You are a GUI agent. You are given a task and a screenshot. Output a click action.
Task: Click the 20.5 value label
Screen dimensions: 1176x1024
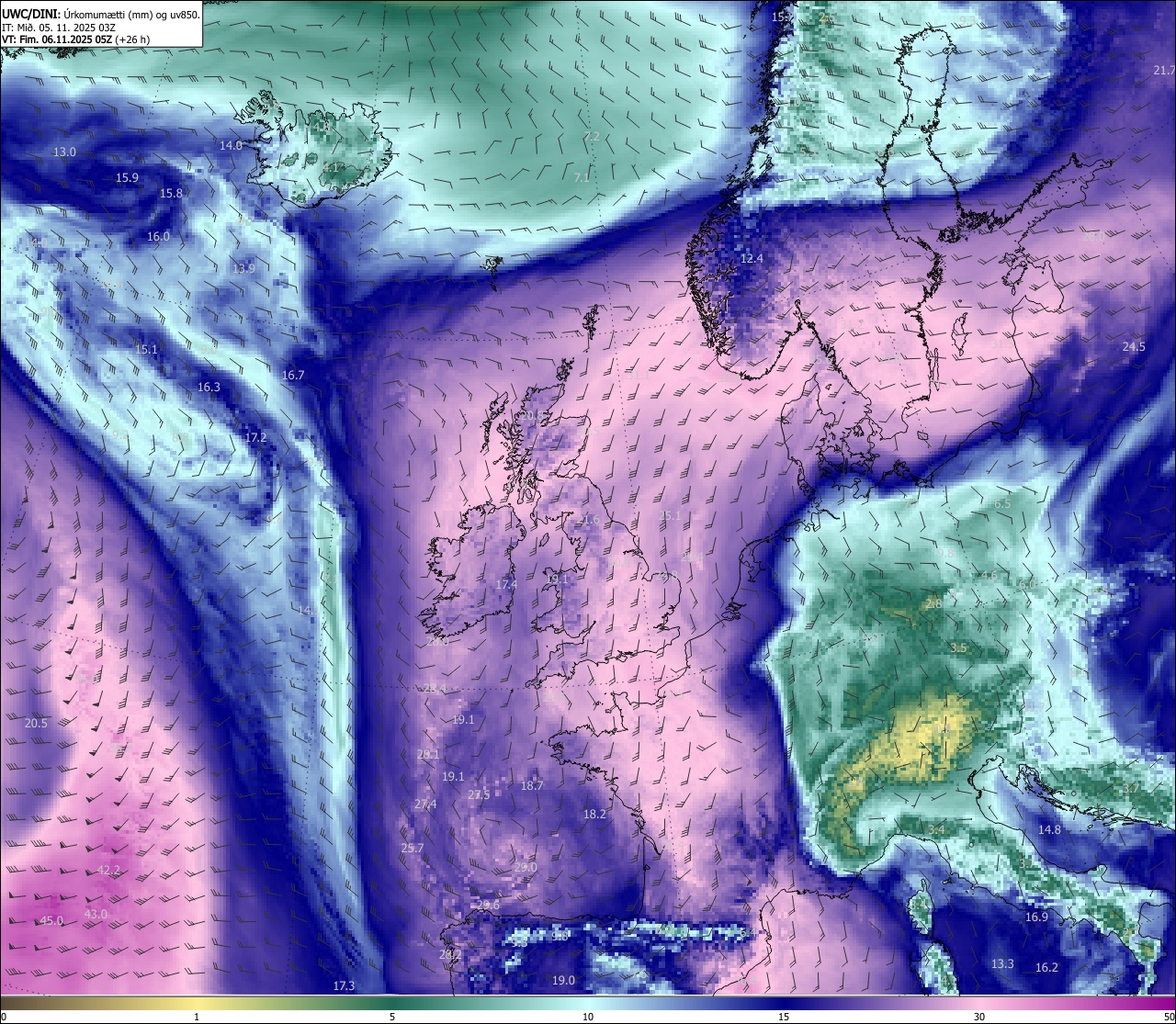tap(36, 723)
